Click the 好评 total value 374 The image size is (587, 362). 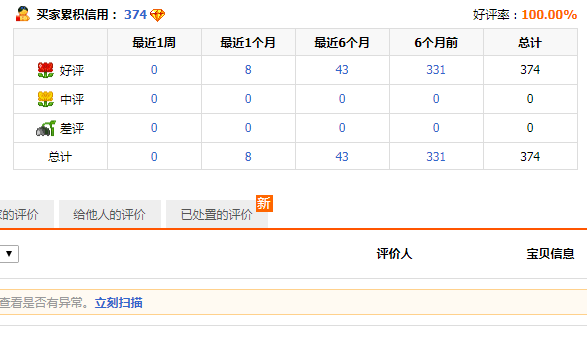tap(530, 70)
